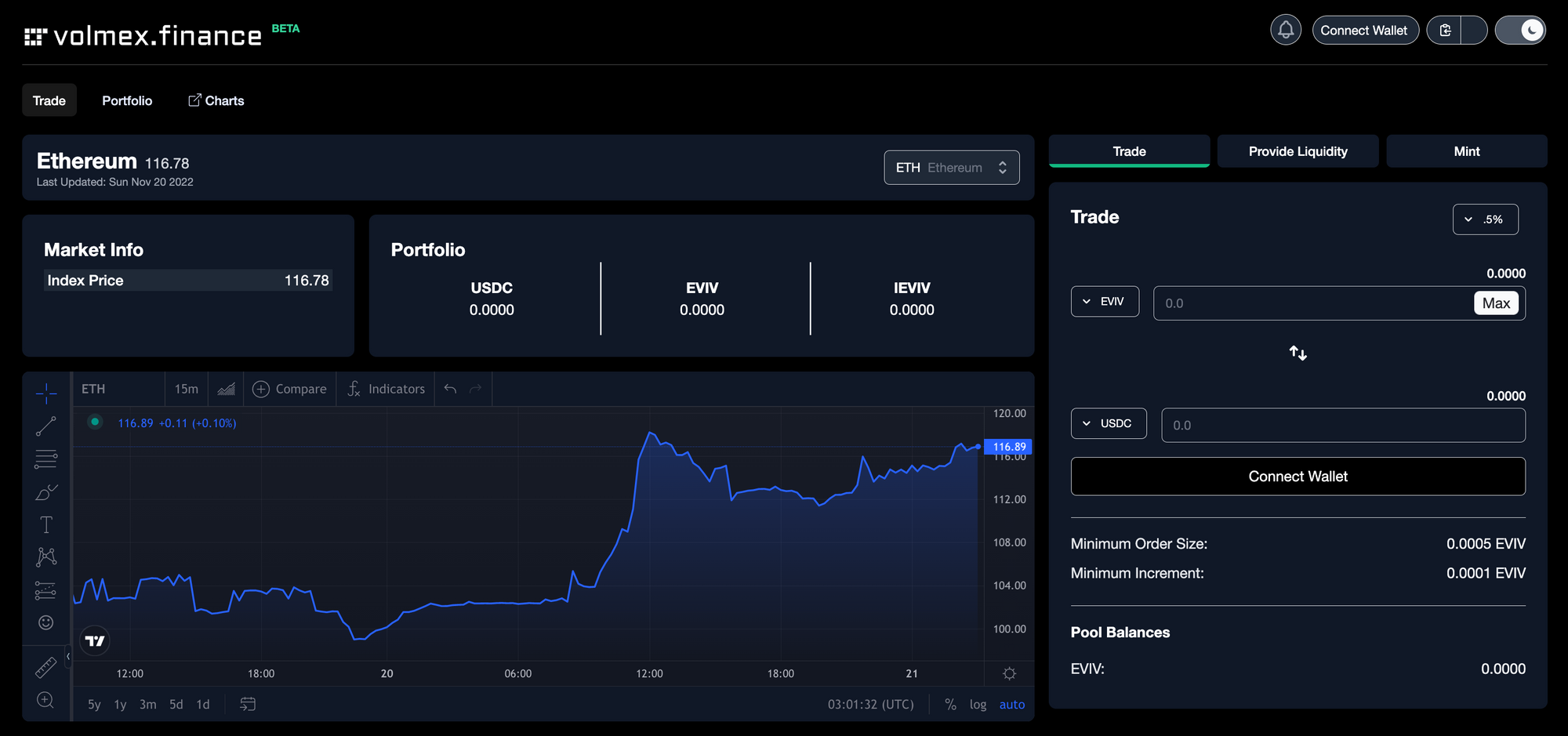Focus the USDC amount input field

coord(1343,425)
